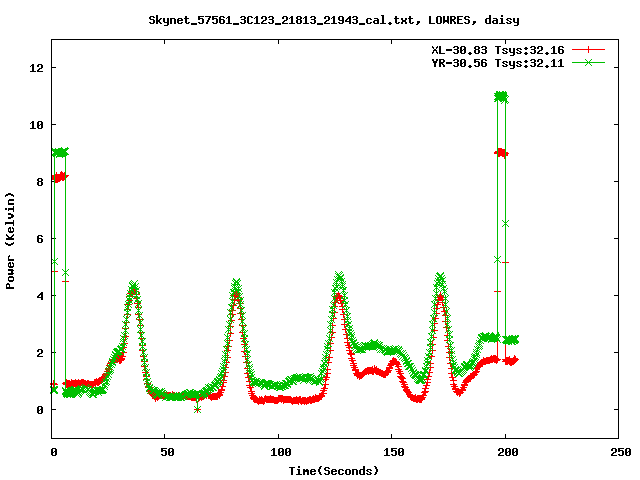The height and width of the screenshot is (480, 640).
Task: Click the green legend line sample
Action: click(588, 62)
